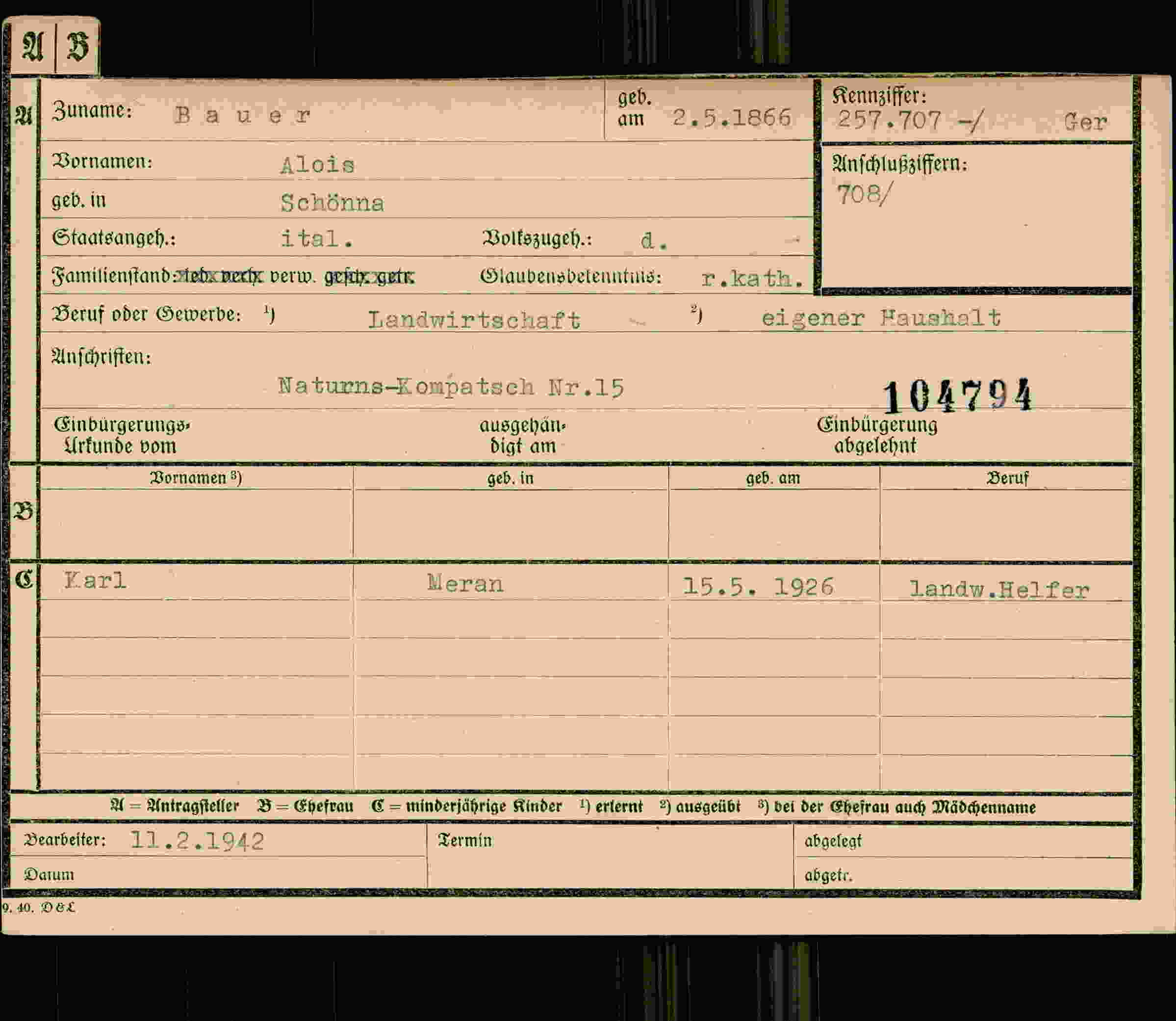
Task: Select 'Einbürgerung abgelehnt' label
Action: tap(877, 435)
